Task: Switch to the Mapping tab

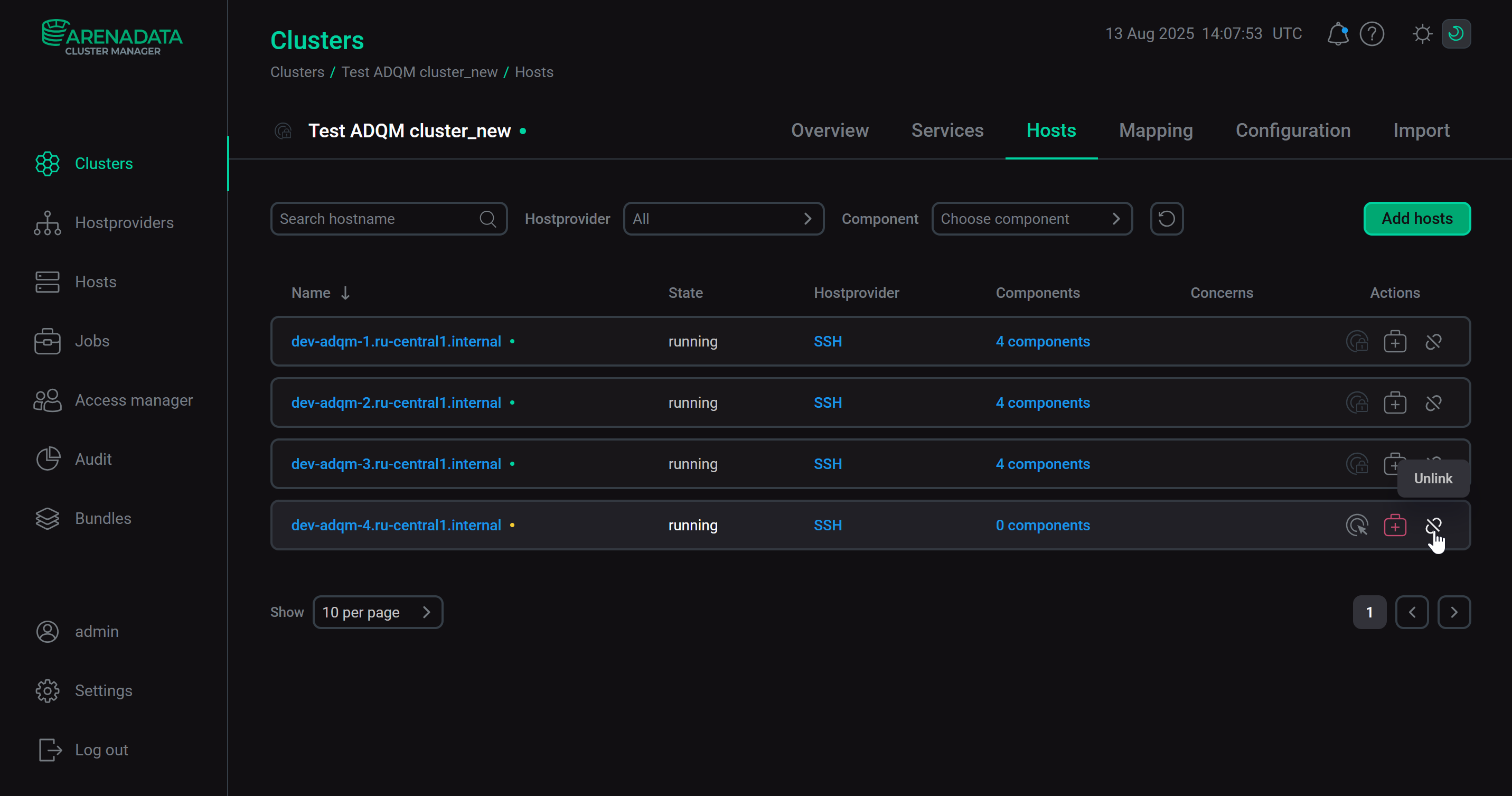Action: (1156, 130)
